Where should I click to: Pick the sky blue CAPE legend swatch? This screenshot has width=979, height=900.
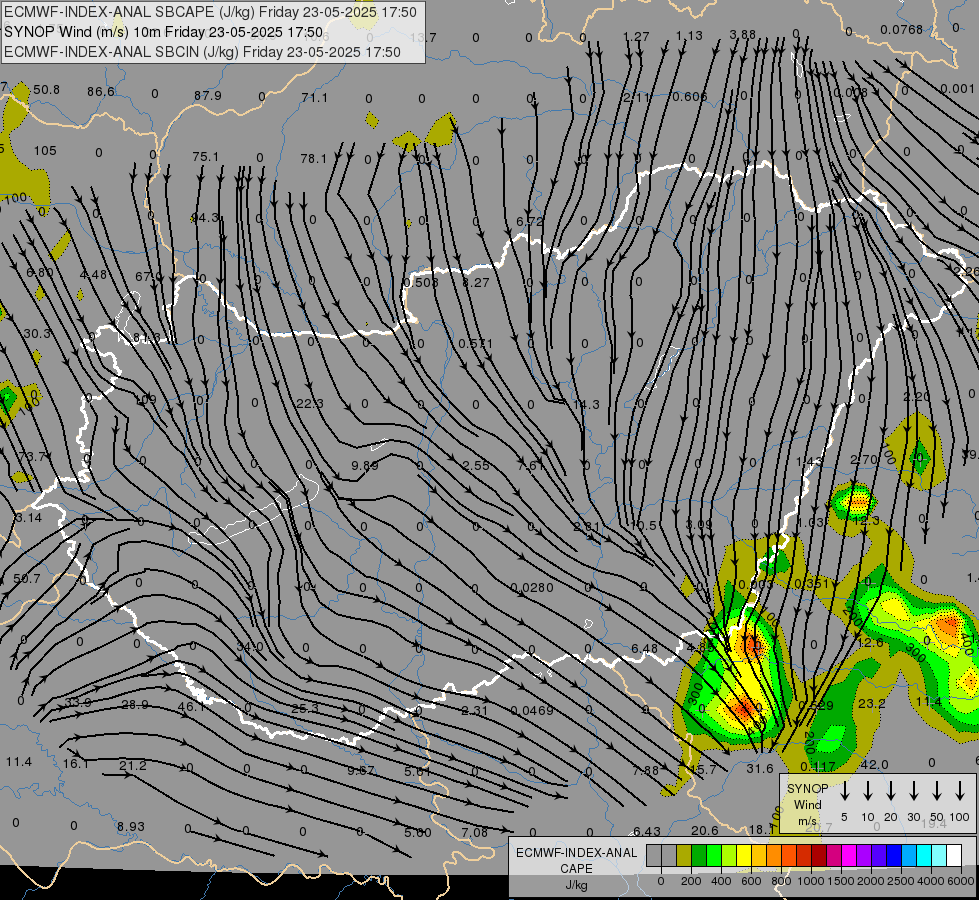[x=908, y=856]
